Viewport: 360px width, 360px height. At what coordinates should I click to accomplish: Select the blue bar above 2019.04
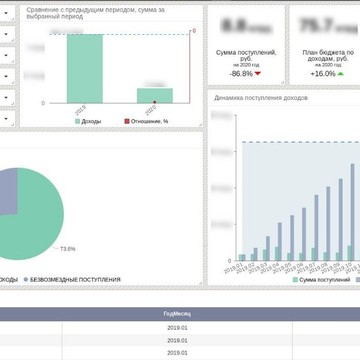click(x=280, y=241)
